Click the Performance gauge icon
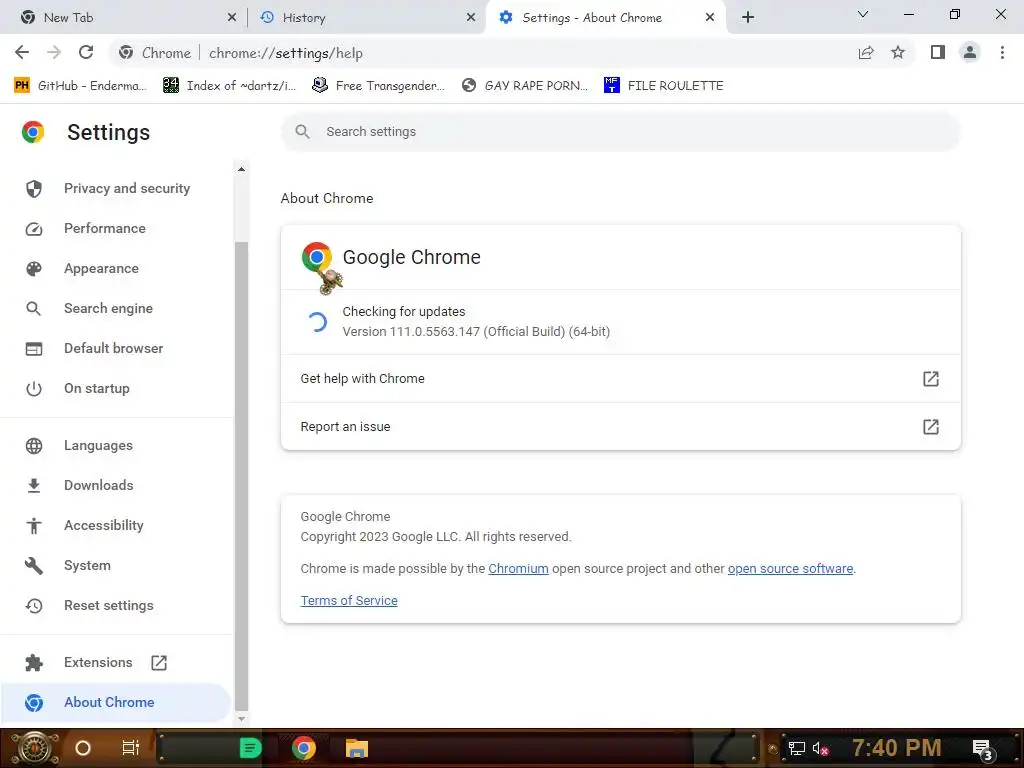The image size is (1024, 768). point(34,229)
